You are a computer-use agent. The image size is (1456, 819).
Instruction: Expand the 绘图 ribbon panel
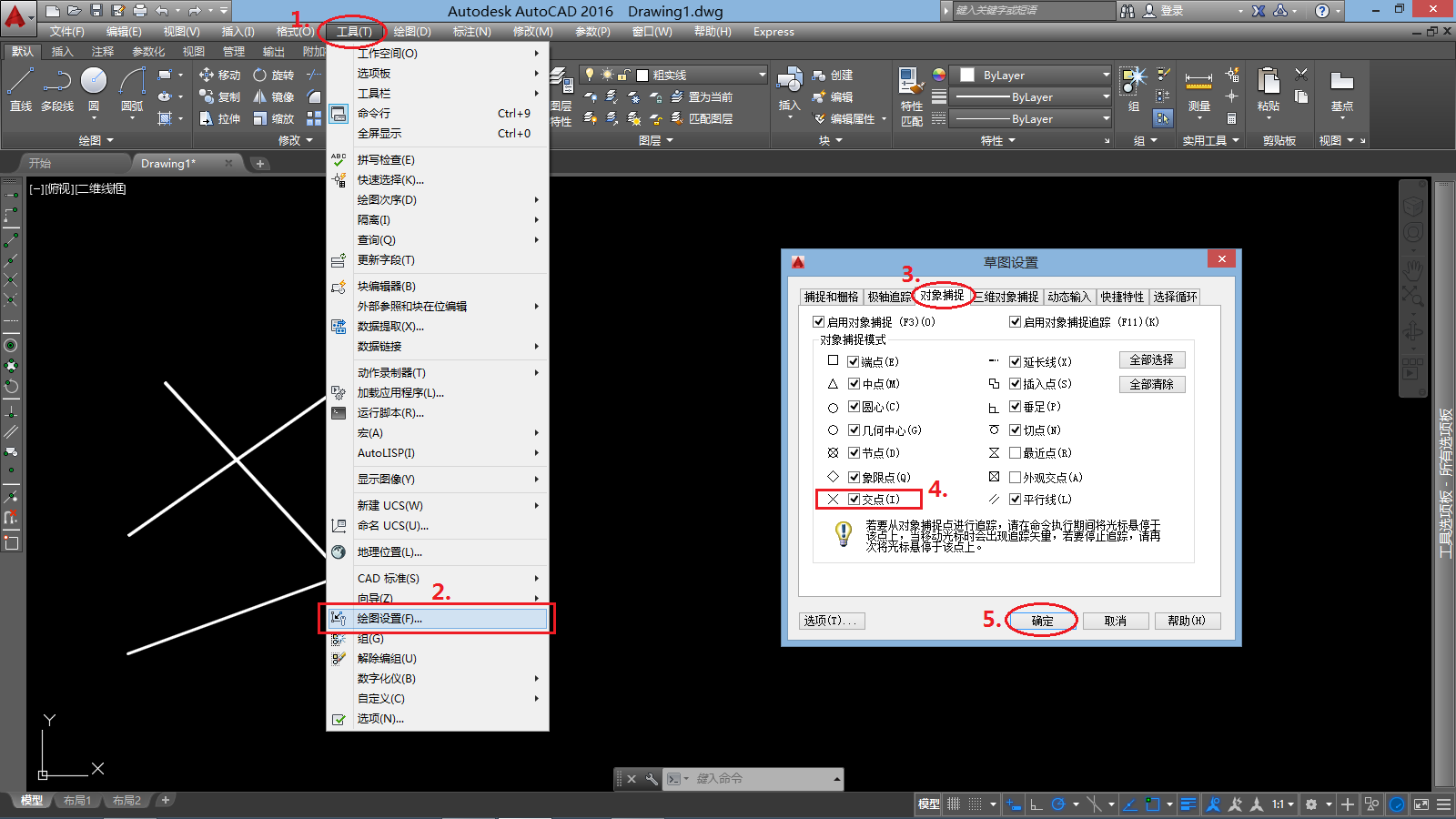[96, 140]
